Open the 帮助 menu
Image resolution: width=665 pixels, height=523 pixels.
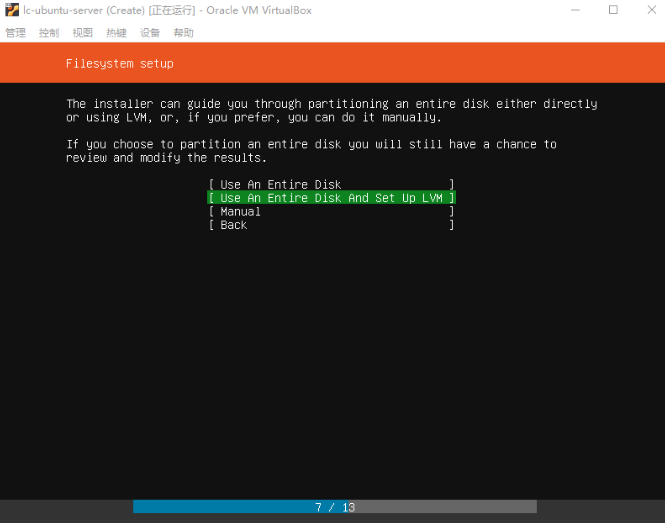[183, 33]
